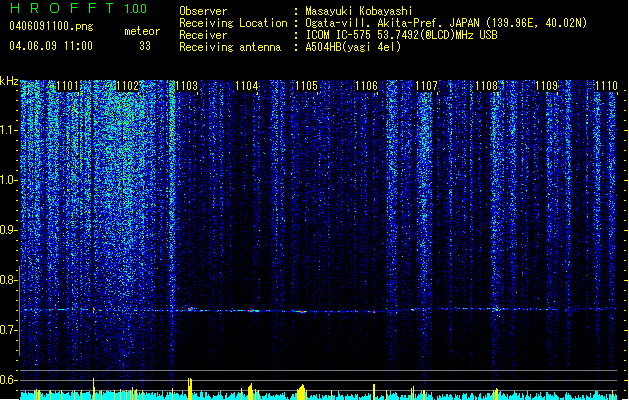Click the 1110 time marker

pyautogui.click(x=607, y=86)
